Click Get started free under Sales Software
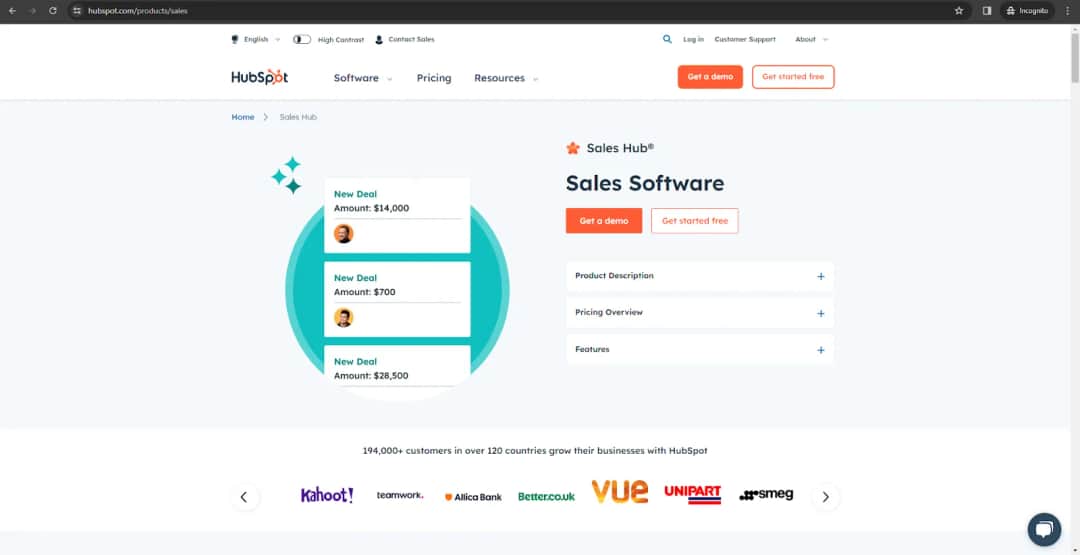Viewport: 1080px width, 555px height. coord(694,221)
